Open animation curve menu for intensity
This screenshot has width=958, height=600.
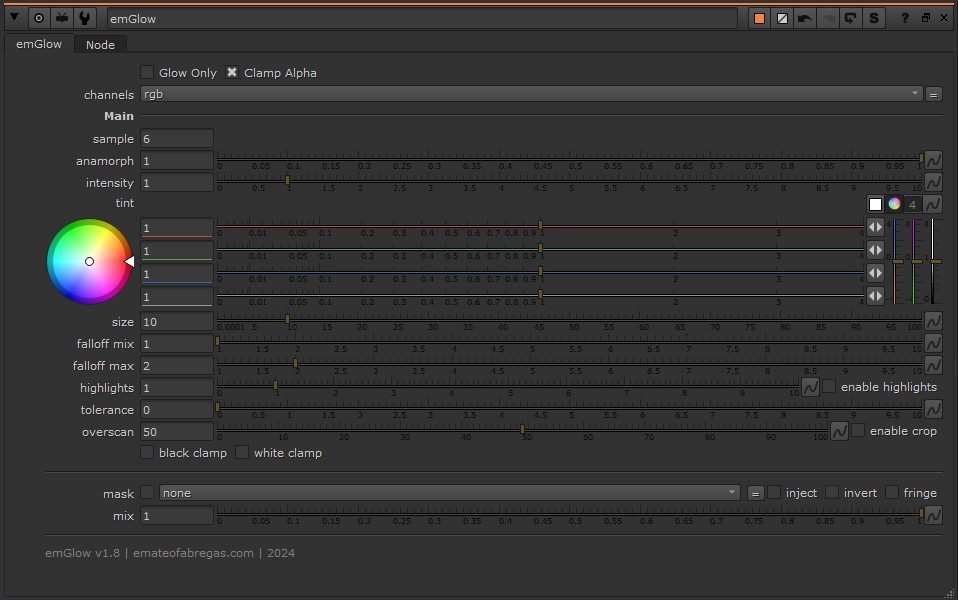click(x=933, y=182)
